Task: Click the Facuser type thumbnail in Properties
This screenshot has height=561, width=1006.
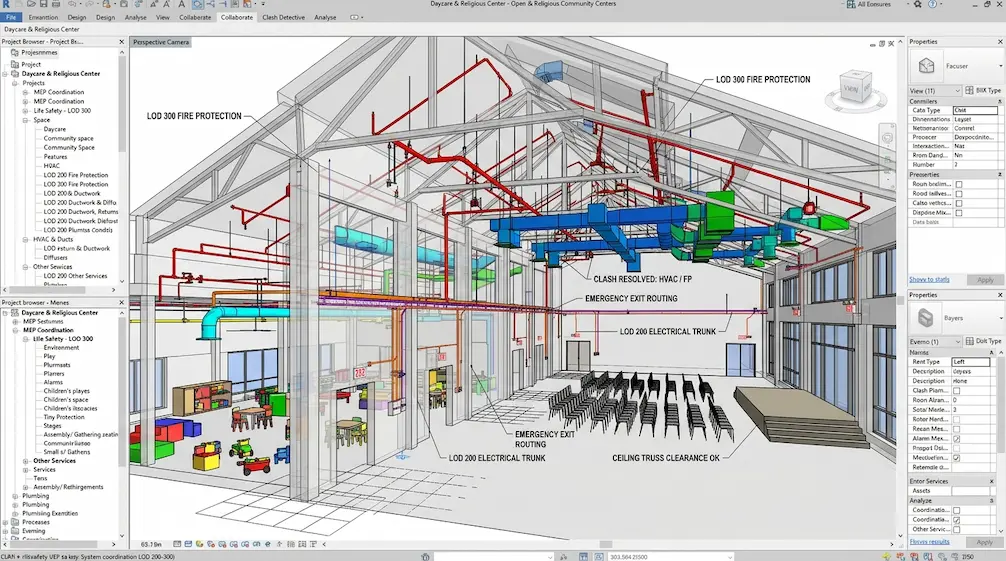Action: click(926, 65)
